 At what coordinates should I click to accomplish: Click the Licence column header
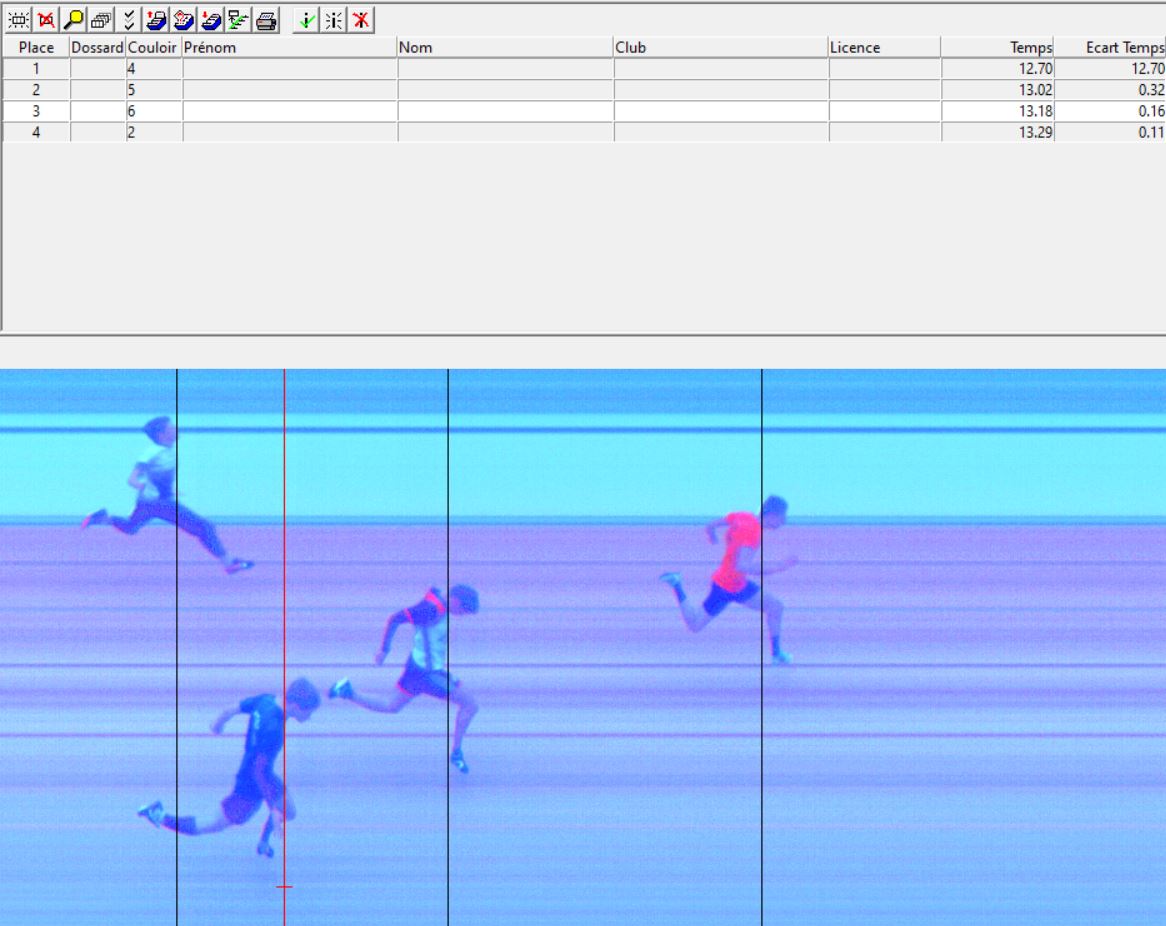click(x=884, y=48)
